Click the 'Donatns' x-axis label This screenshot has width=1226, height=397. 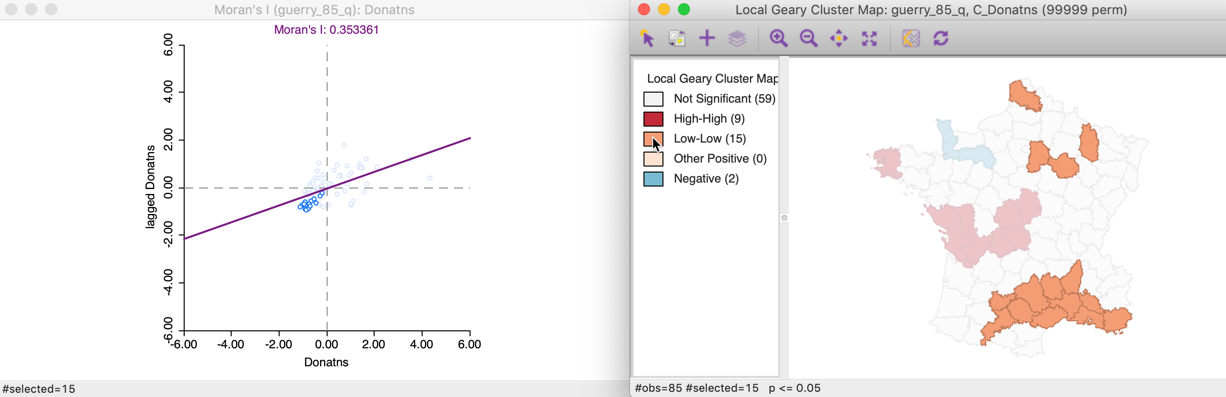point(326,362)
